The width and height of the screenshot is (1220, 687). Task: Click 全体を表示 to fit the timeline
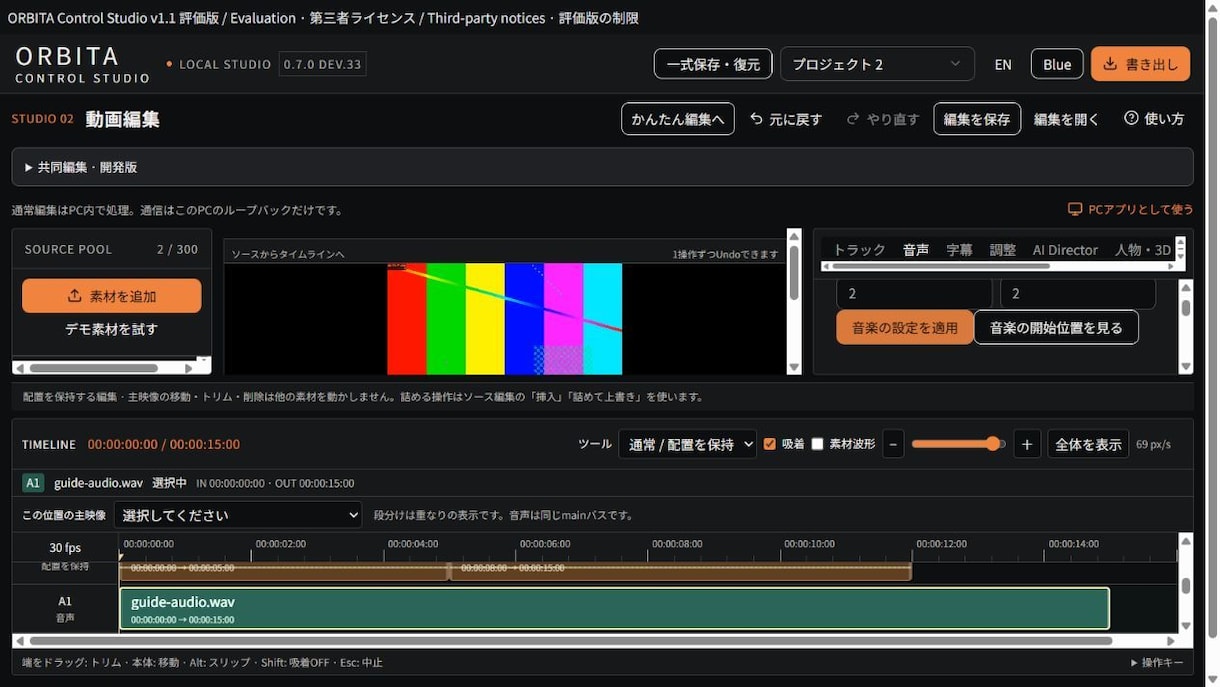click(1088, 444)
